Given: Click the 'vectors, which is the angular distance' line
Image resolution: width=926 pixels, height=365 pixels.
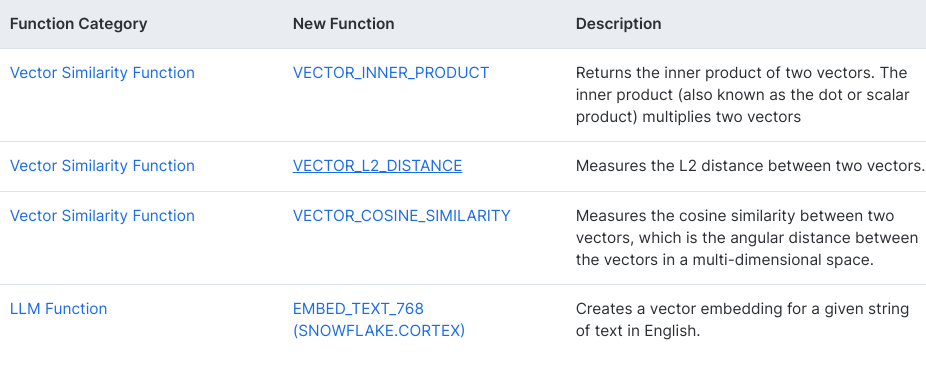Looking at the screenshot, I should (x=747, y=238).
